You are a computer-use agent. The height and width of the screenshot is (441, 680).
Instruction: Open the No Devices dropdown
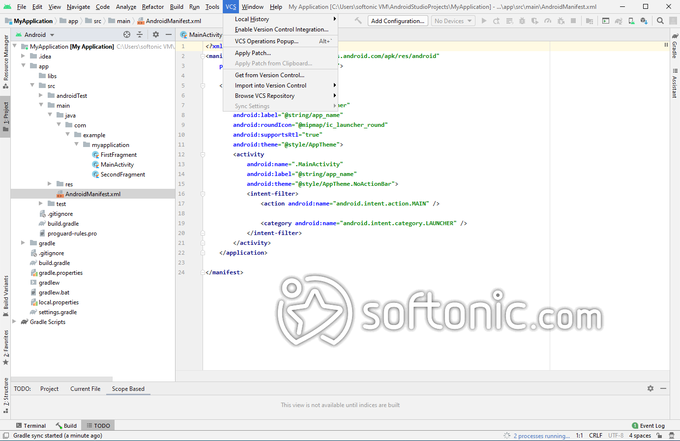(x=453, y=21)
